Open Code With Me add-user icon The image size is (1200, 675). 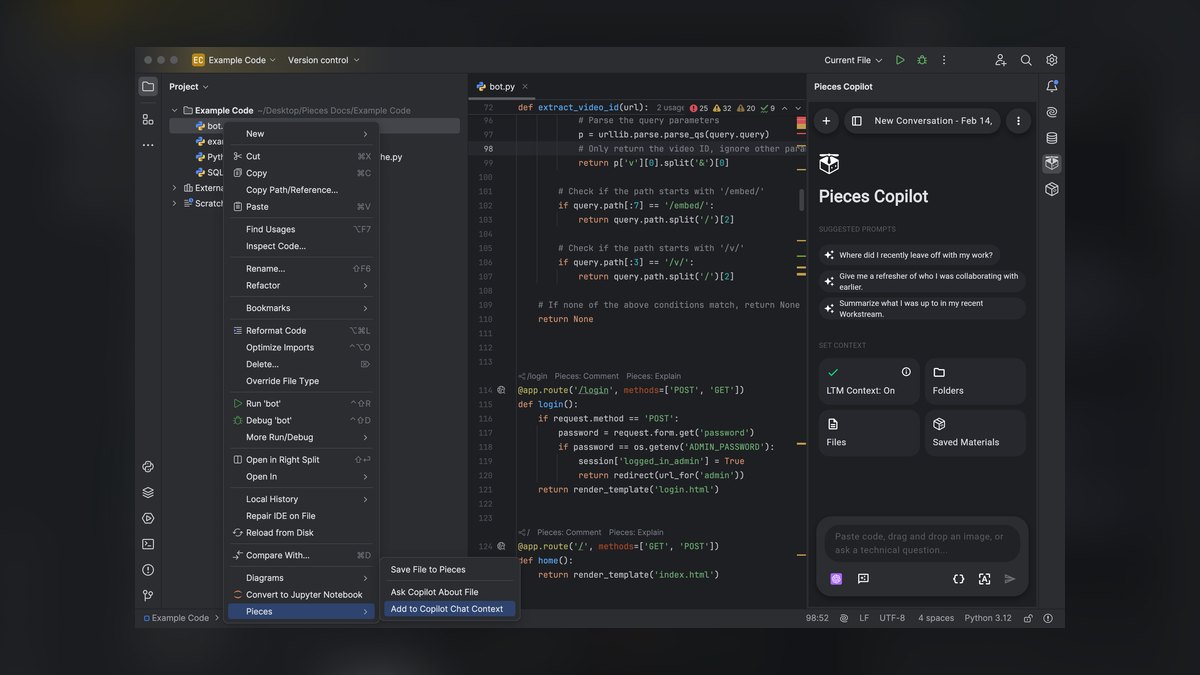click(x=1000, y=60)
